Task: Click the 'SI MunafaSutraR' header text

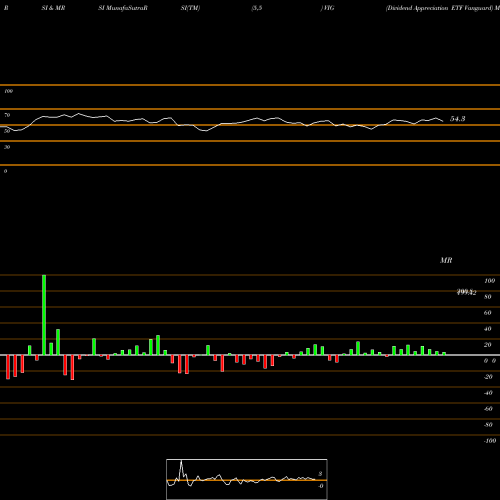Action: (x=123, y=8)
